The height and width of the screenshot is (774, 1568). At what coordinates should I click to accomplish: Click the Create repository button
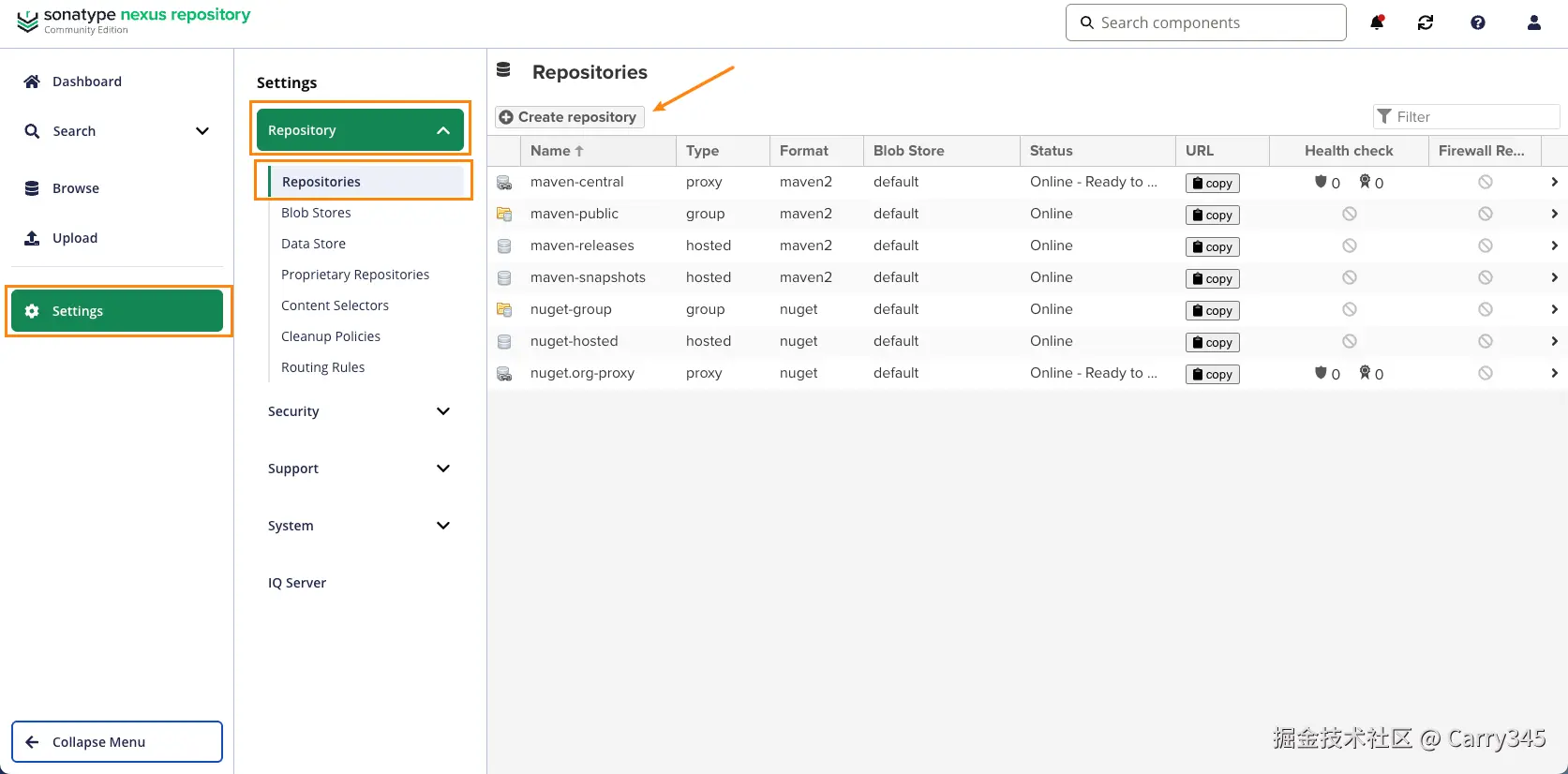pos(569,117)
